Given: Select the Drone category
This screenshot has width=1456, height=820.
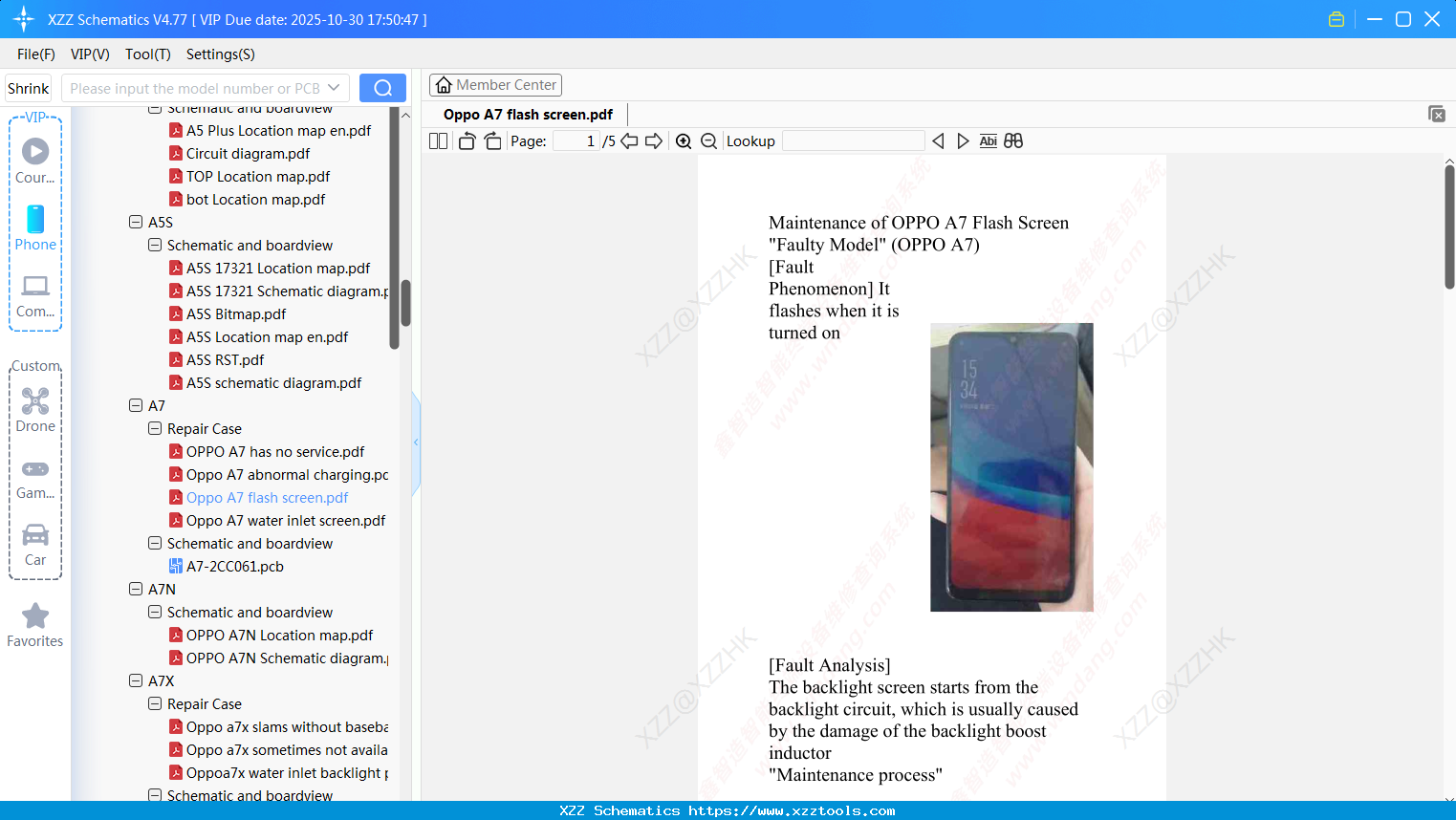Looking at the screenshot, I should click(x=35, y=410).
